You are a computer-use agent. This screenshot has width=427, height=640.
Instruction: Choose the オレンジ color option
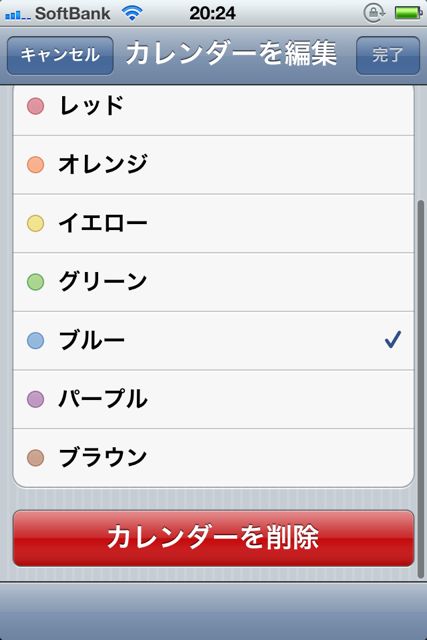click(214, 165)
